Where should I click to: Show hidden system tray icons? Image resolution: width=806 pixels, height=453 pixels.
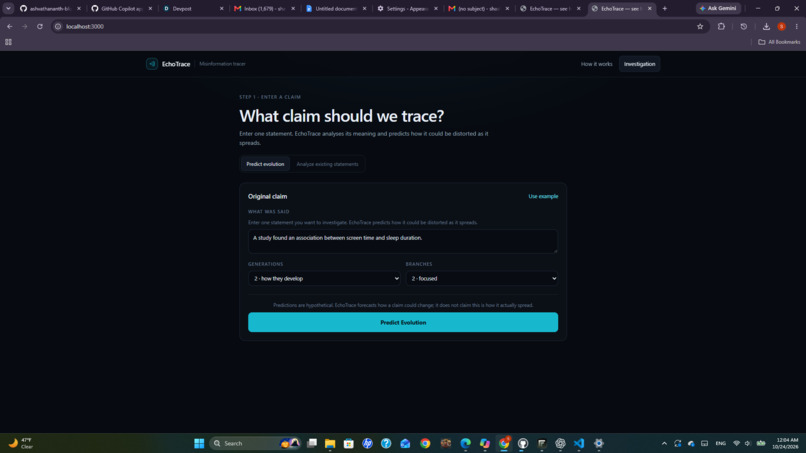pyautogui.click(x=664, y=443)
